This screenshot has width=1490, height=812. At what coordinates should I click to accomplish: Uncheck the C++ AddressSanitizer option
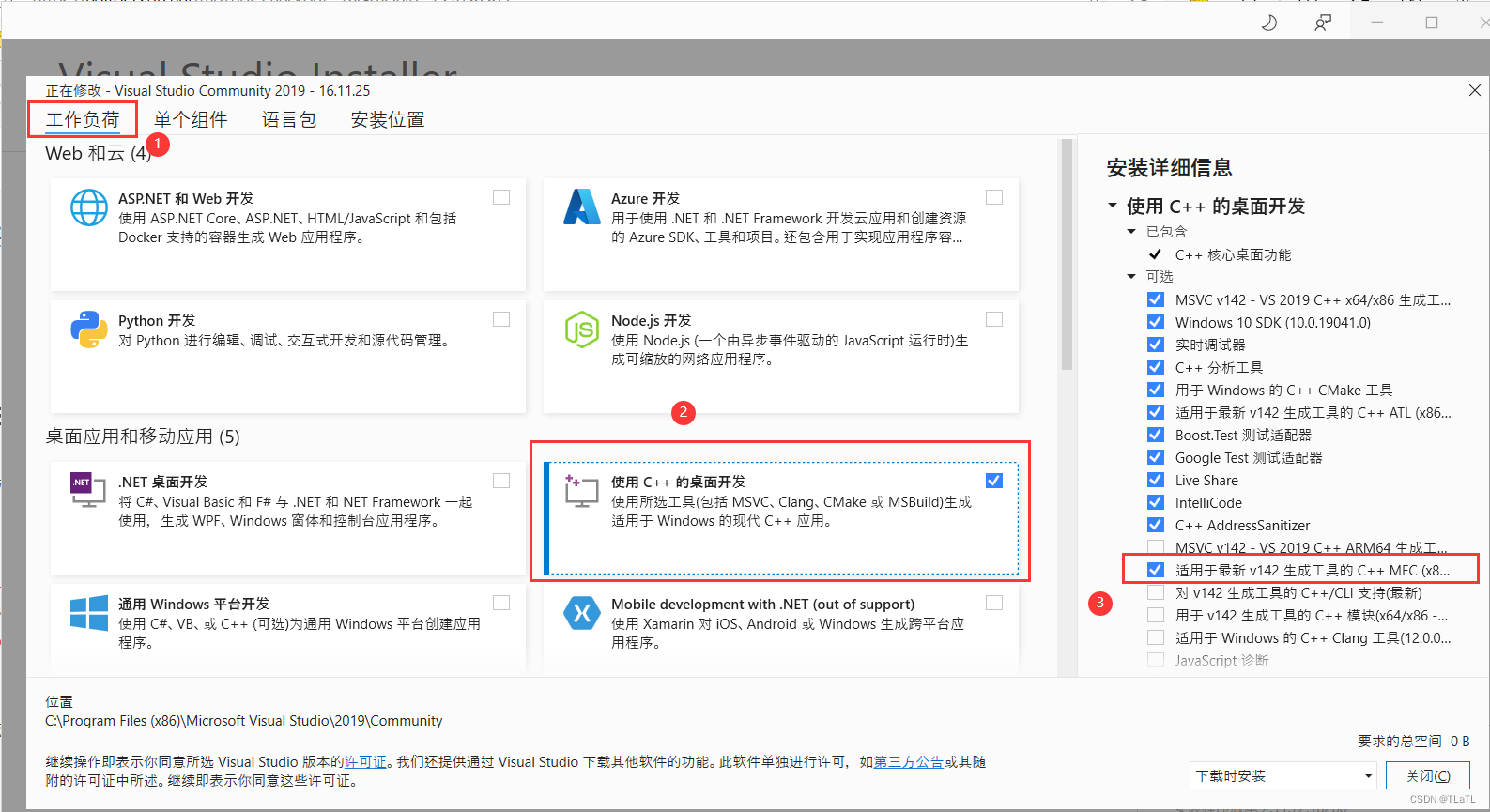coord(1156,525)
